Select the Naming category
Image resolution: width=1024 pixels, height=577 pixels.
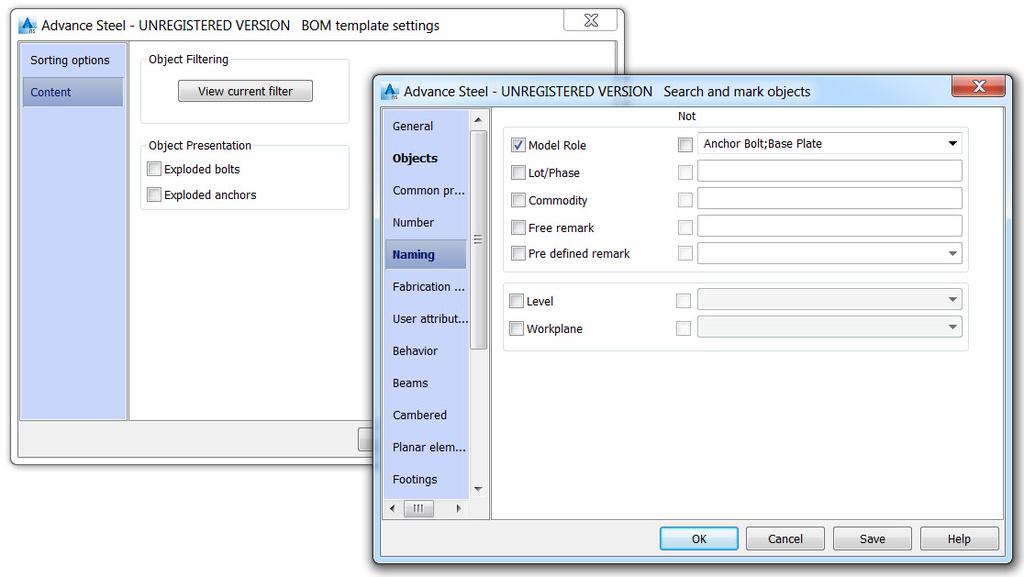(x=426, y=255)
